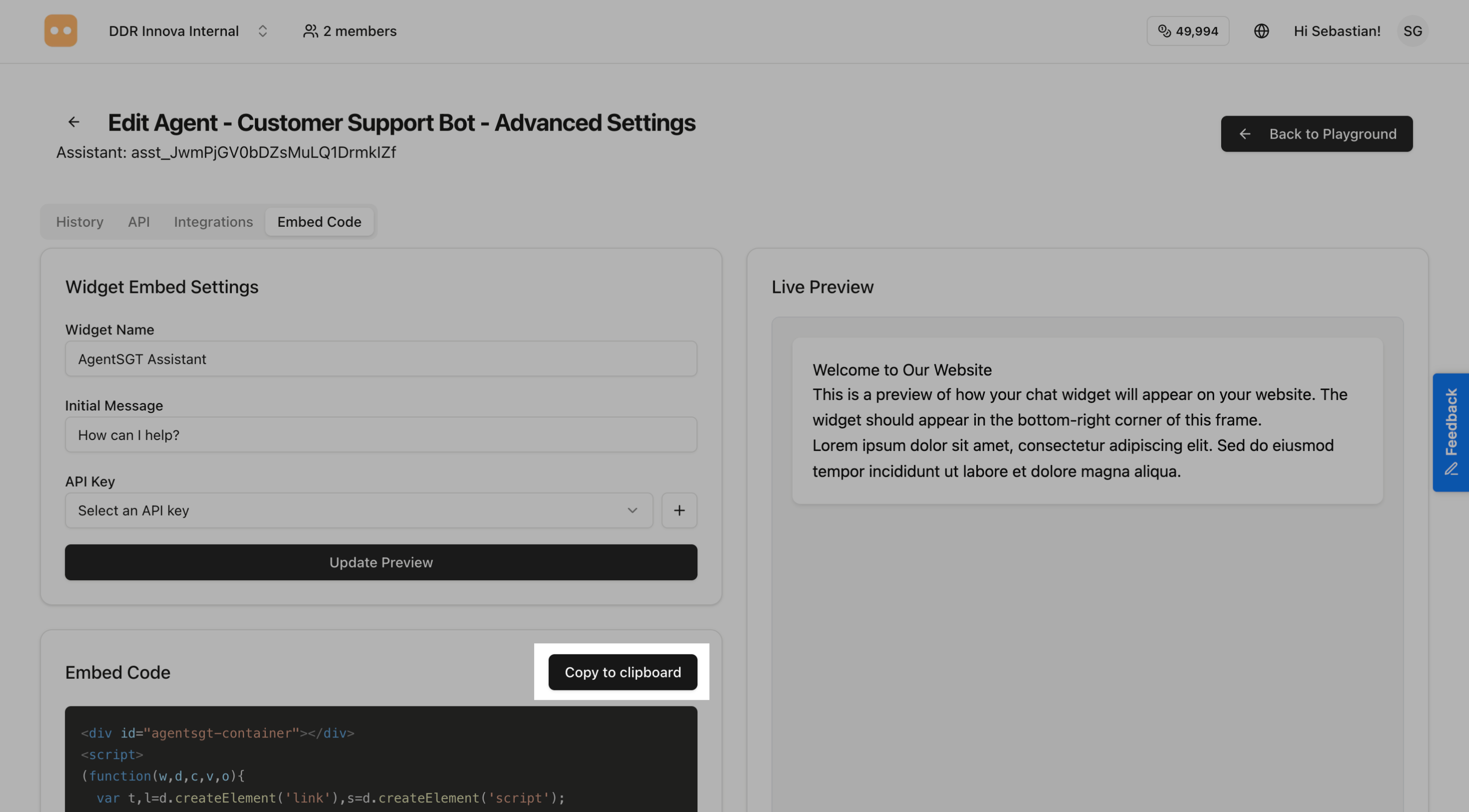The image size is (1469, 812).
Task: Open the Integrations tab
Action: 213,221
